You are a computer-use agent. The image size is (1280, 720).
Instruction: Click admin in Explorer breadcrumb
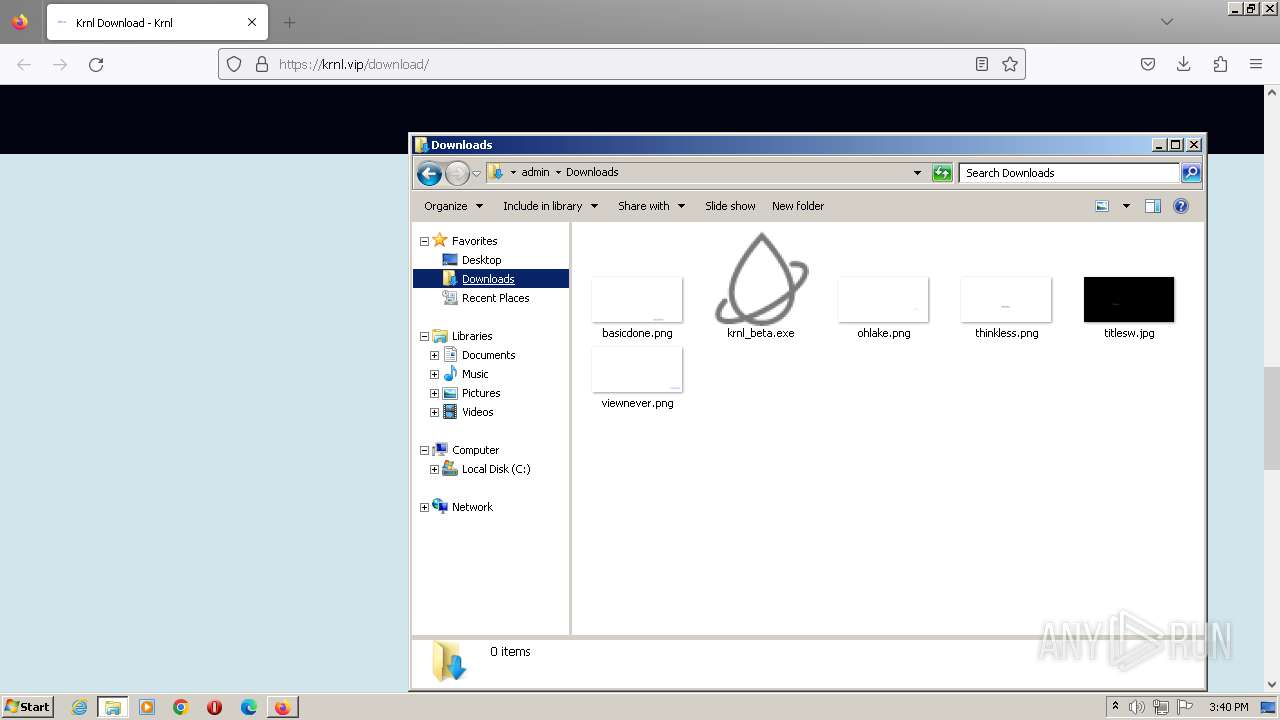(x=535, y=172)
